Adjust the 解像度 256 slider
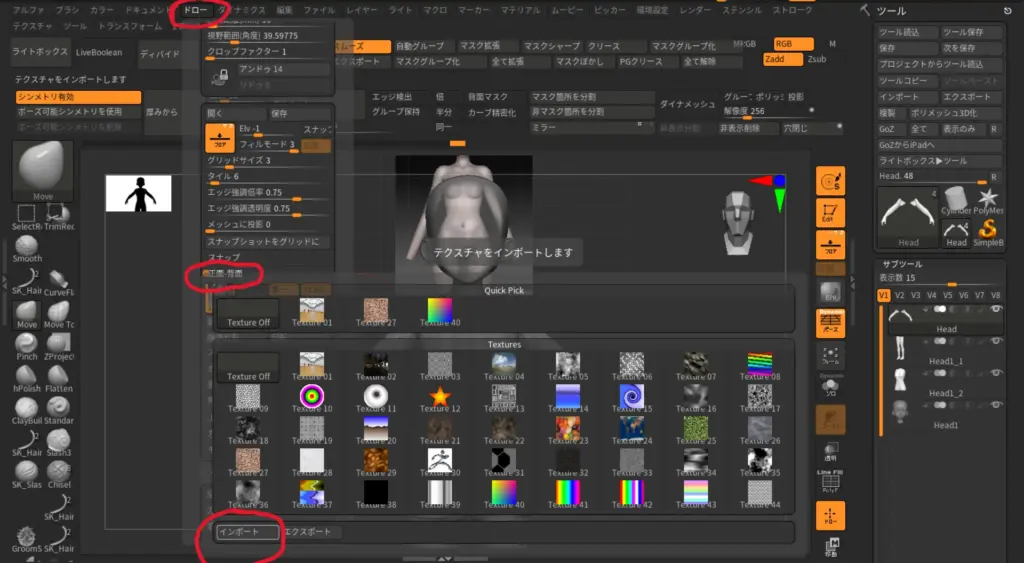This screenshot has height=563, width=1024. 769,112
